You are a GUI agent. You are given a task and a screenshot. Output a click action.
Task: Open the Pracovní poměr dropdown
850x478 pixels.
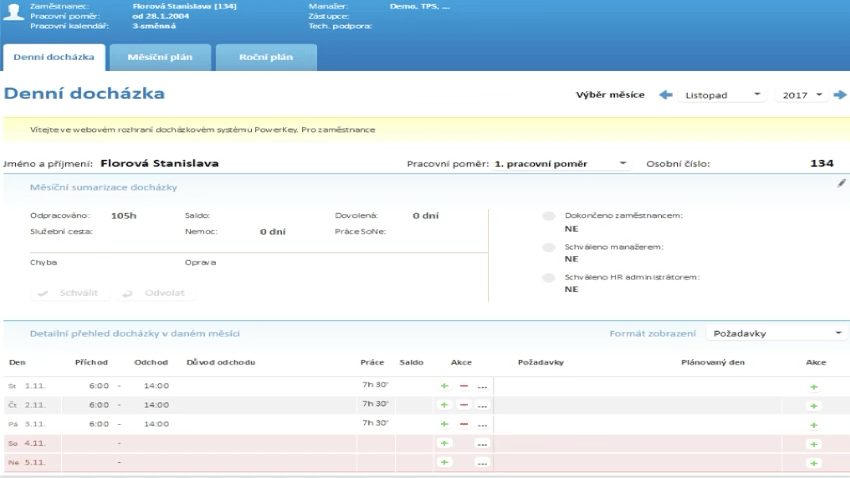[x=561, y=164]
